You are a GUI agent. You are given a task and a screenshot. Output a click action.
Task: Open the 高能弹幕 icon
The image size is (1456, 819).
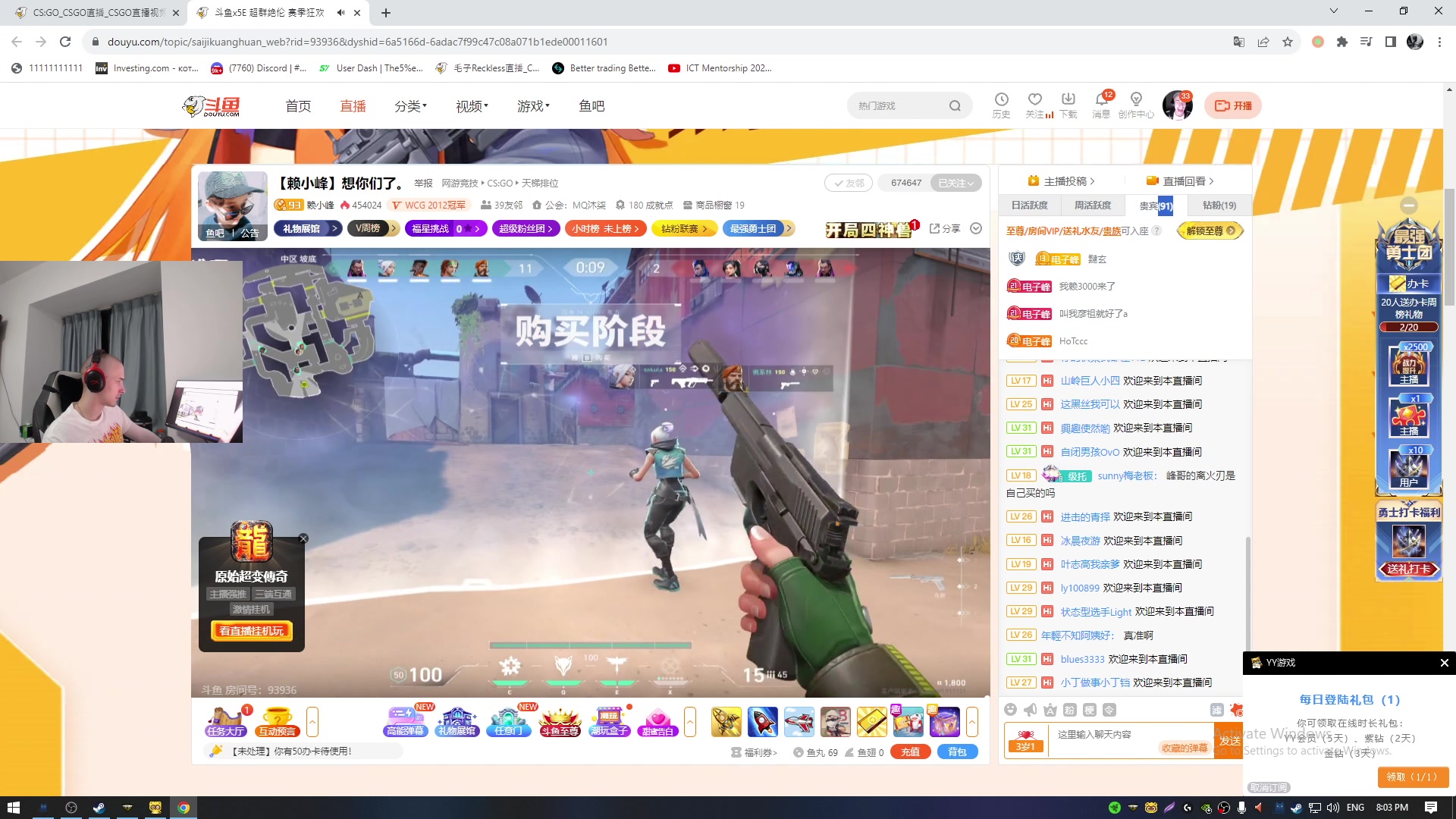pyautogui.click(x=406, y=722)
